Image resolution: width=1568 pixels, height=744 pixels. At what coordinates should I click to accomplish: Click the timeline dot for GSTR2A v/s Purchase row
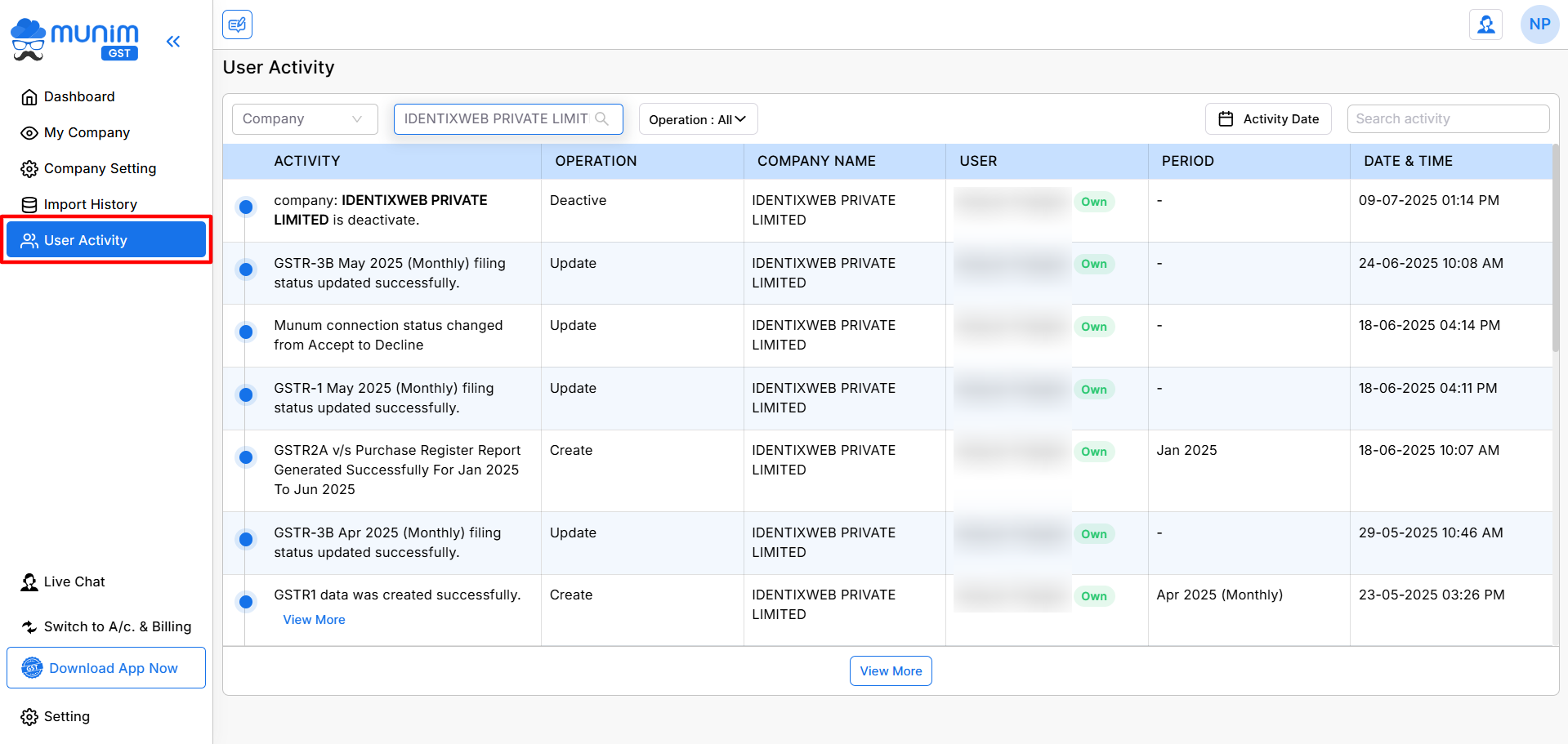point(246,457)
